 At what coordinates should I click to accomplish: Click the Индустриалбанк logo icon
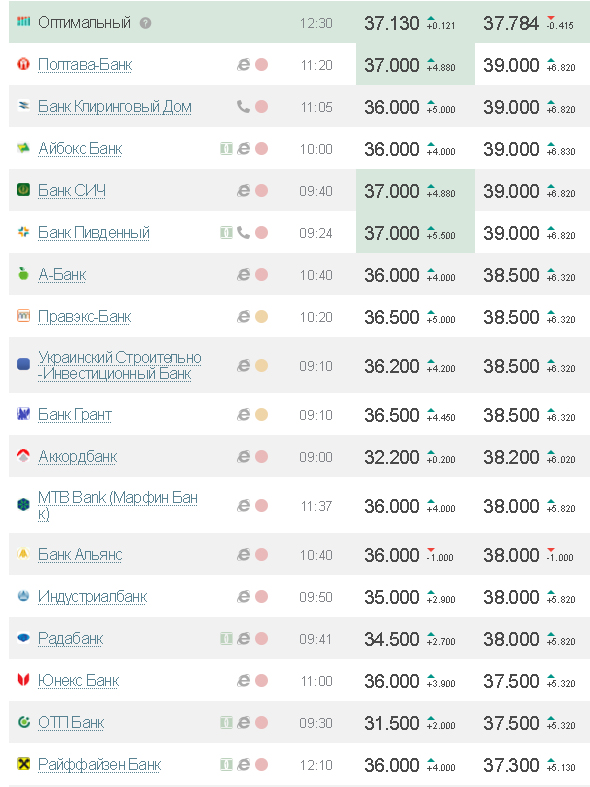point(23,596)
